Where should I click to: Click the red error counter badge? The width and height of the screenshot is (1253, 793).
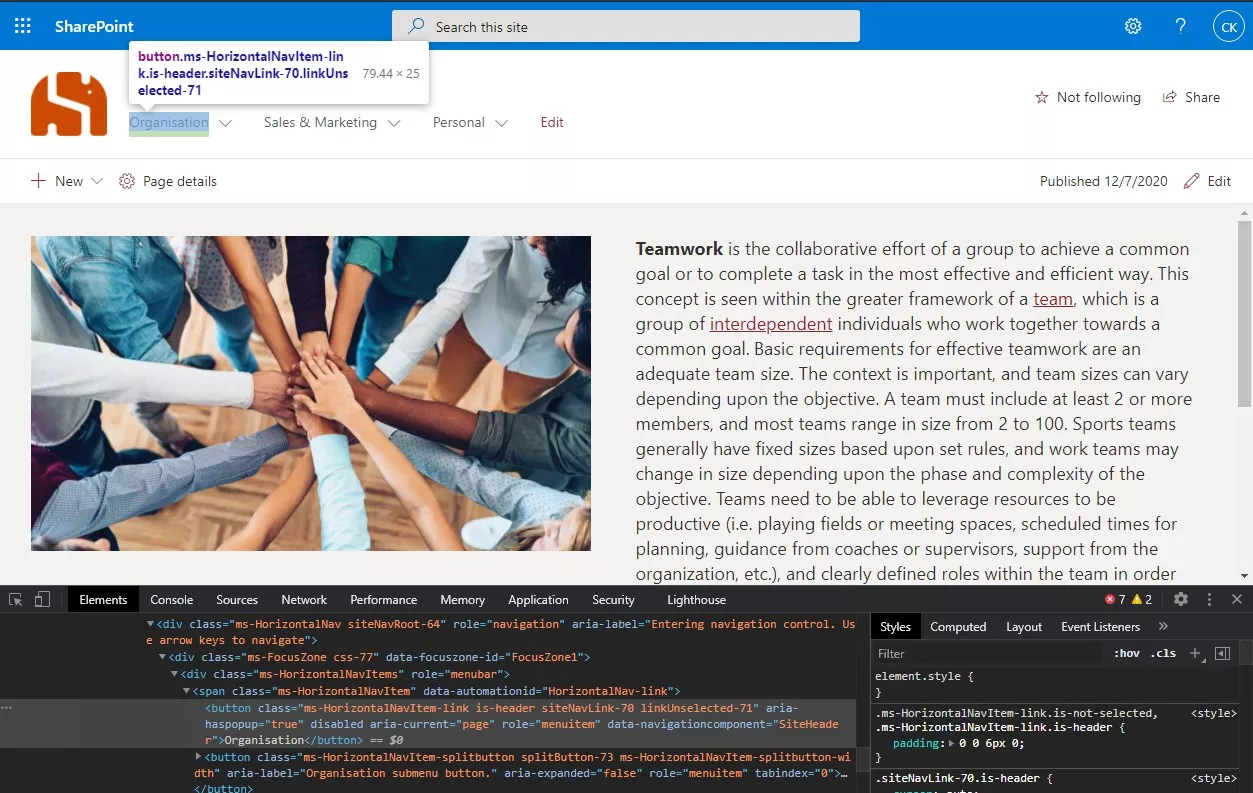[x=1113, y=598]
